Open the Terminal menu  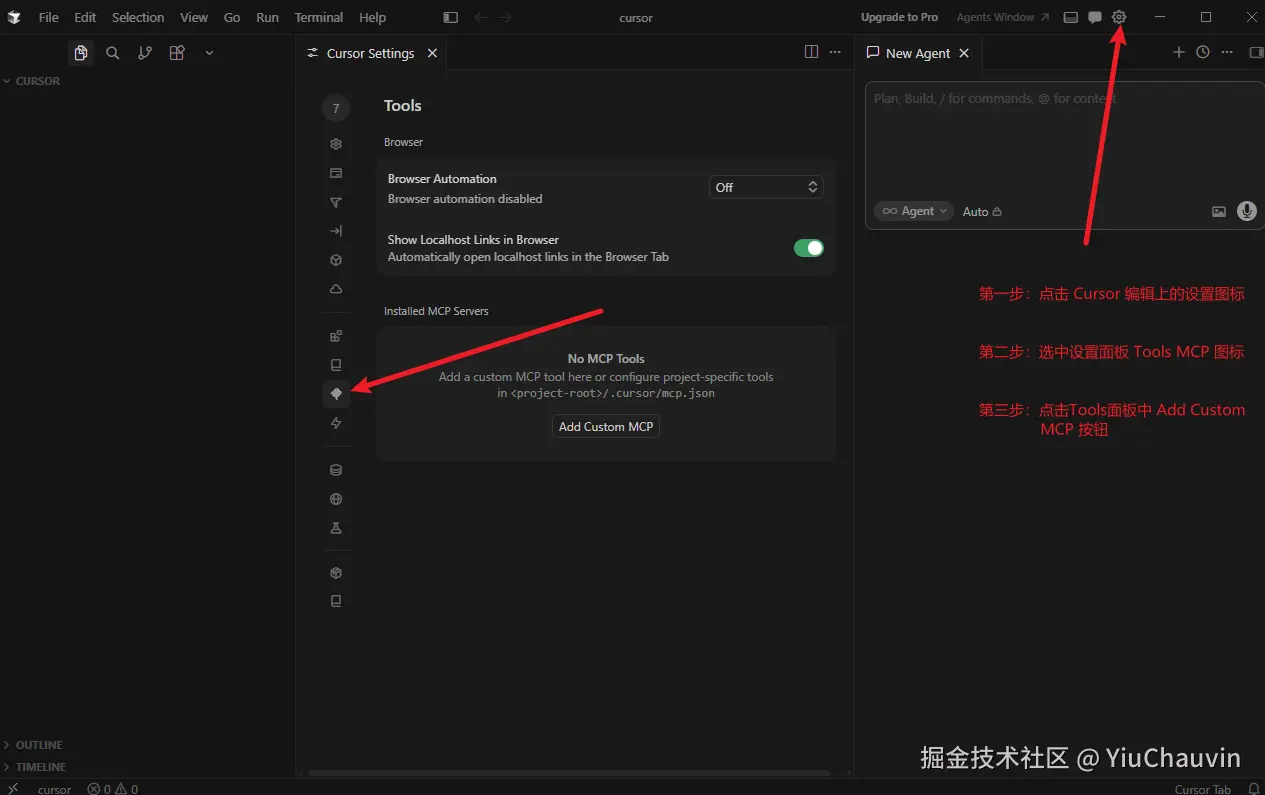[x=319, y=17]
